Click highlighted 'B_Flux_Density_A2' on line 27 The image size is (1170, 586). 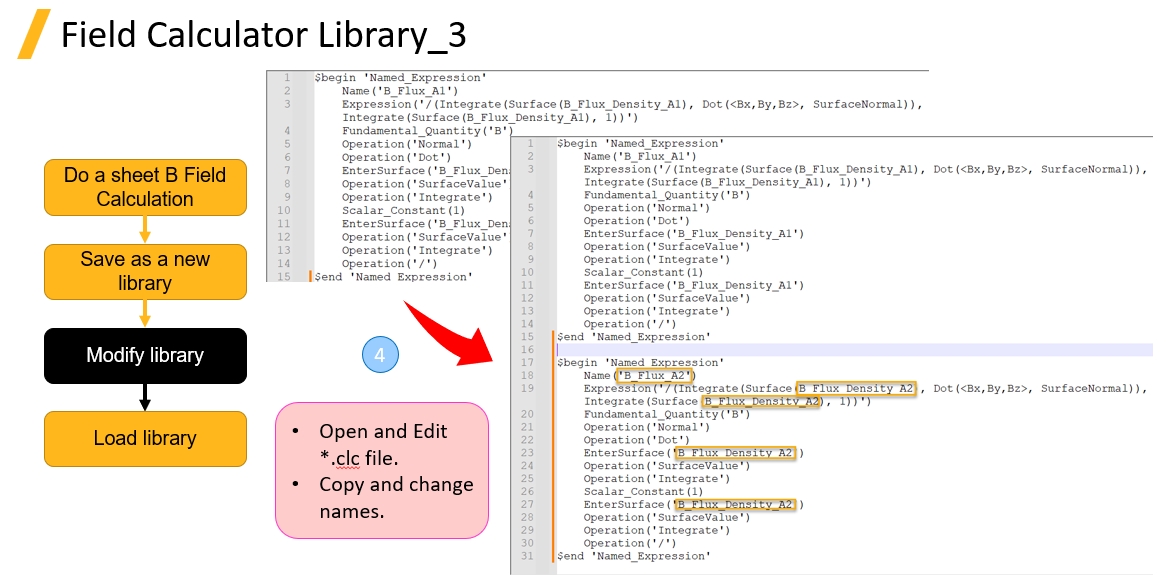click(735, 505)
